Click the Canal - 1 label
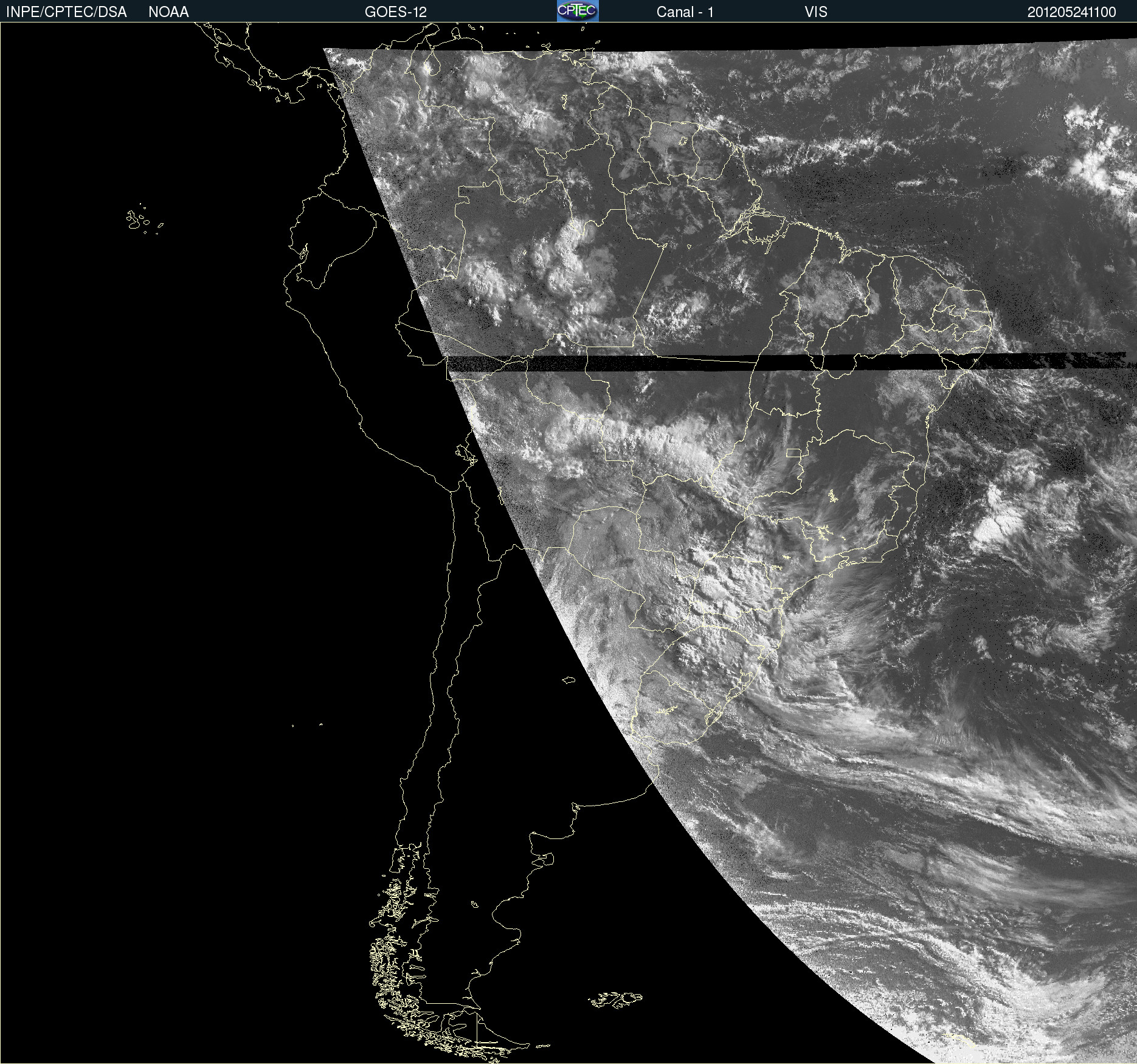The height and width of the screenshot is (1064, 1137). coord(685,12)
